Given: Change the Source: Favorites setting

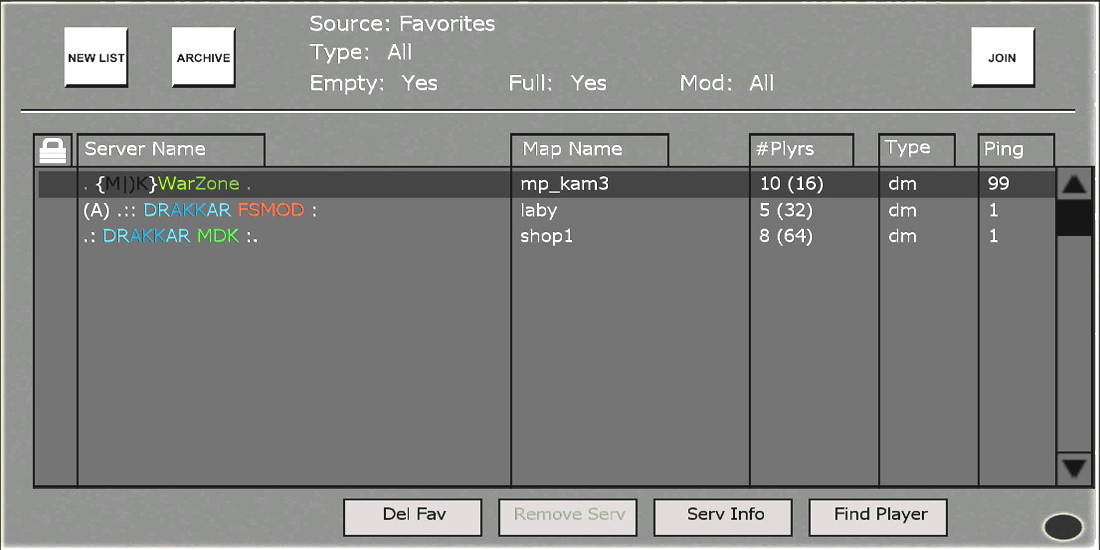Looking at the screenshot, I should 402,23.
